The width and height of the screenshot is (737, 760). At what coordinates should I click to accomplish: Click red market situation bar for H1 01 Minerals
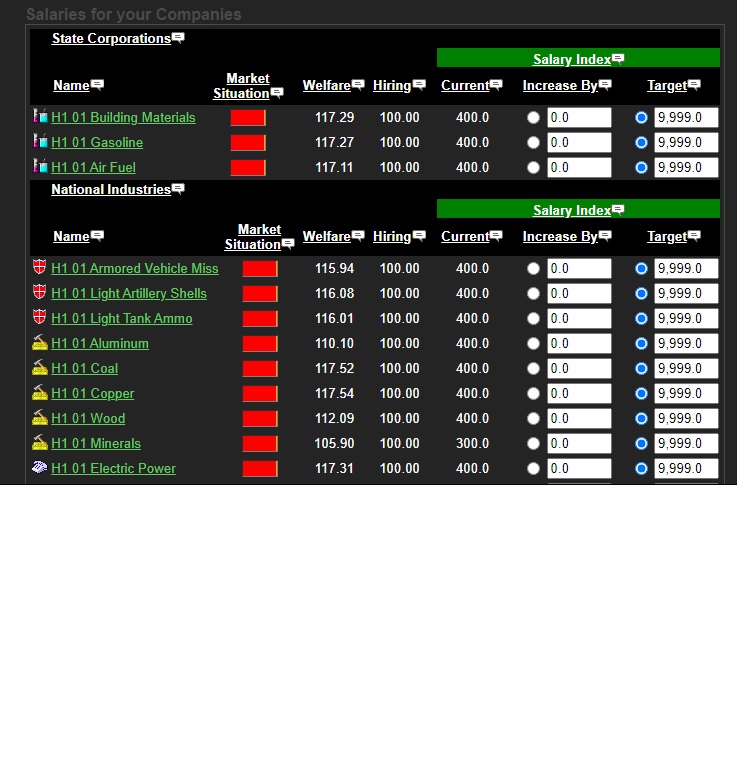pos(260,443)
